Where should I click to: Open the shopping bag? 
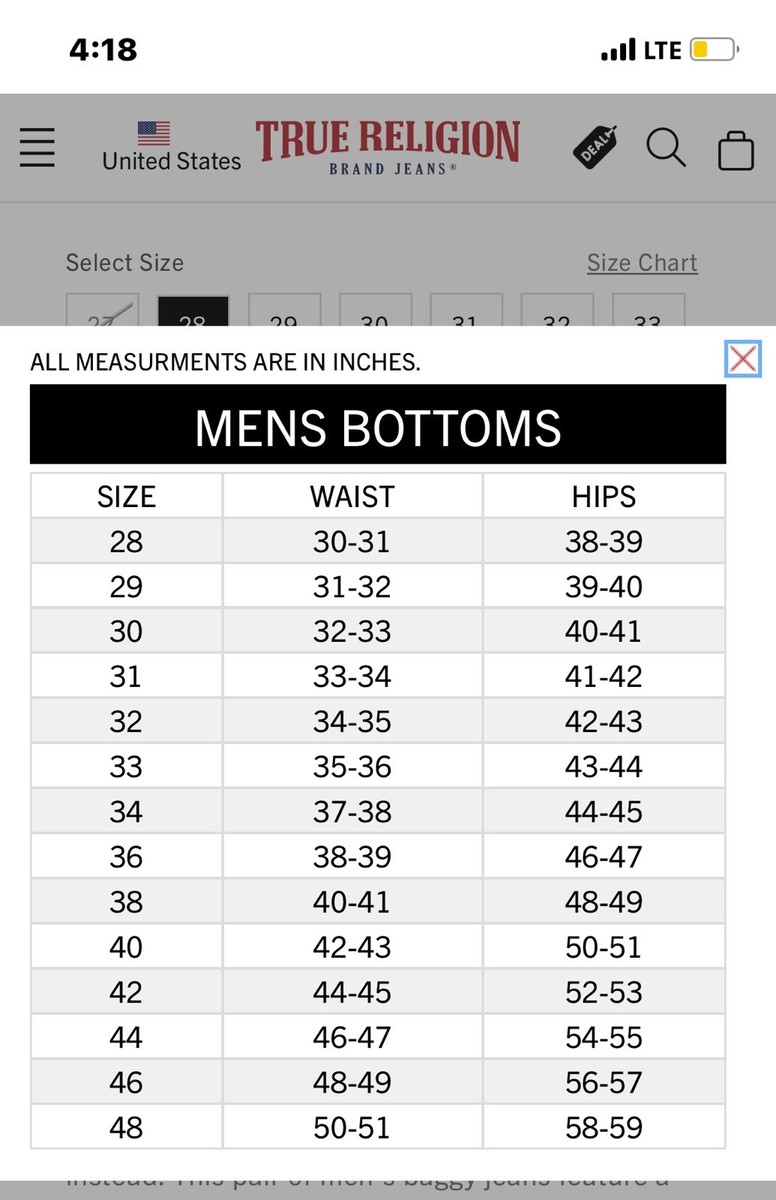pos(736,149)
